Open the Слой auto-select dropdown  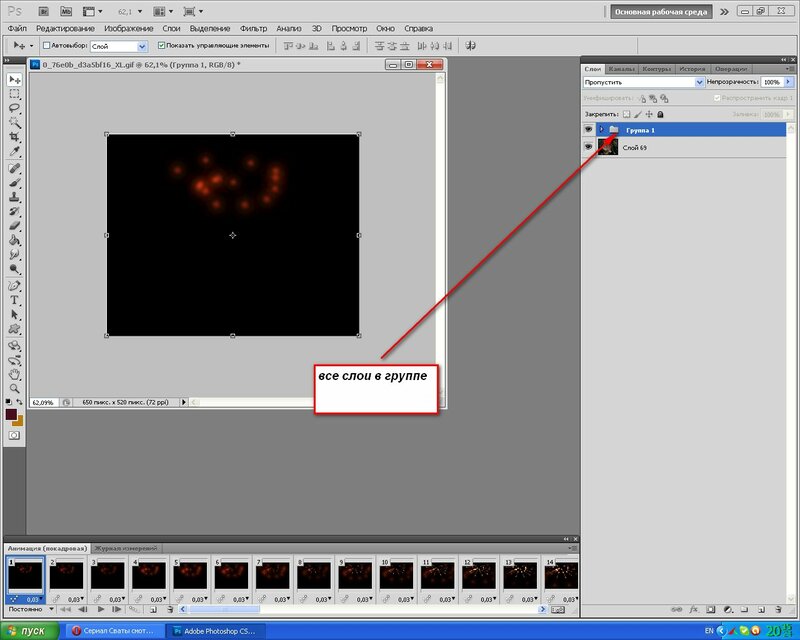(142, 46)
